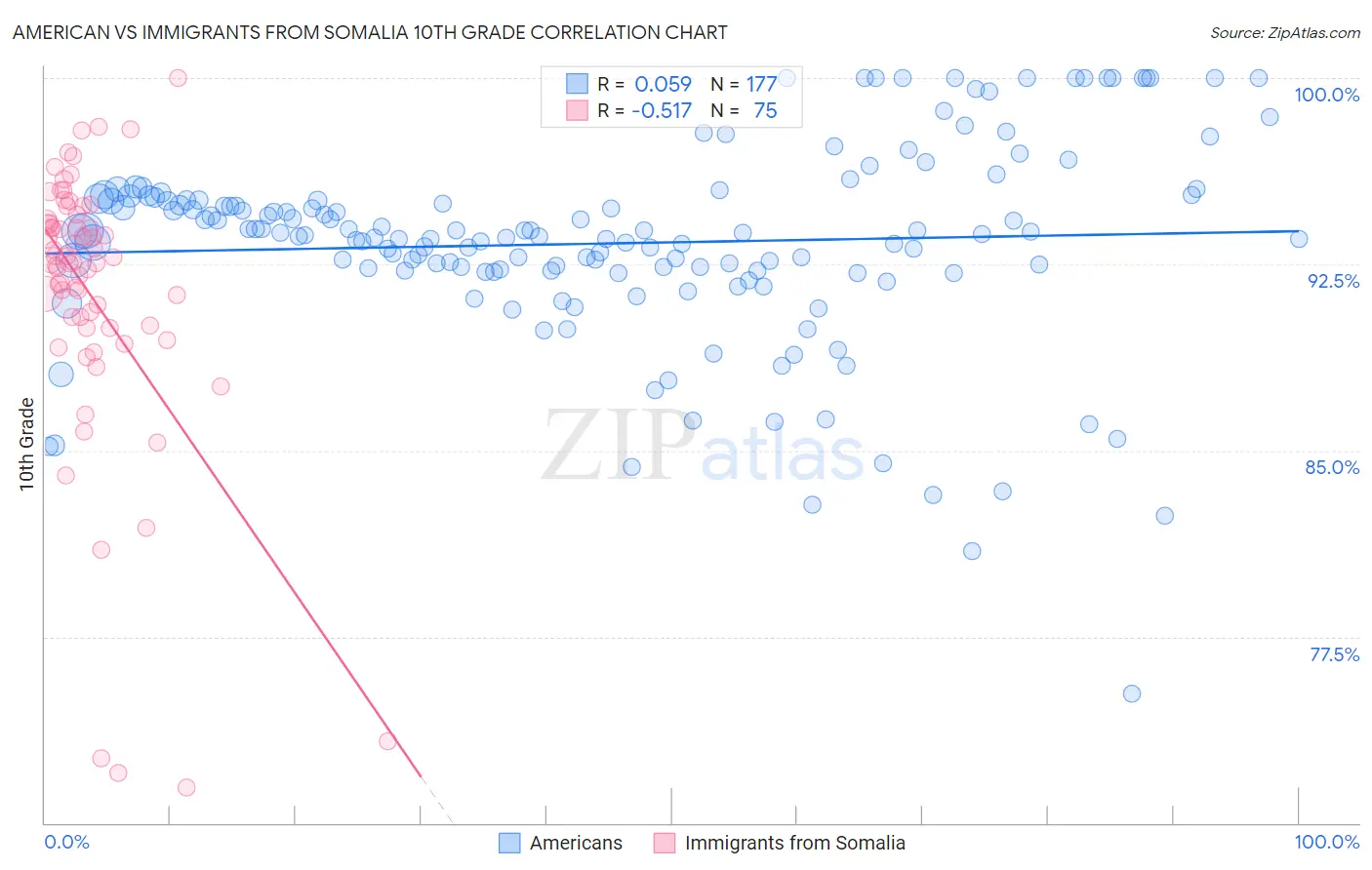Image resolution: width=1372 pixels, height=870 pixels.
Task: Click the R = -0.517 correlation value
Action: [x=644, y=110]
